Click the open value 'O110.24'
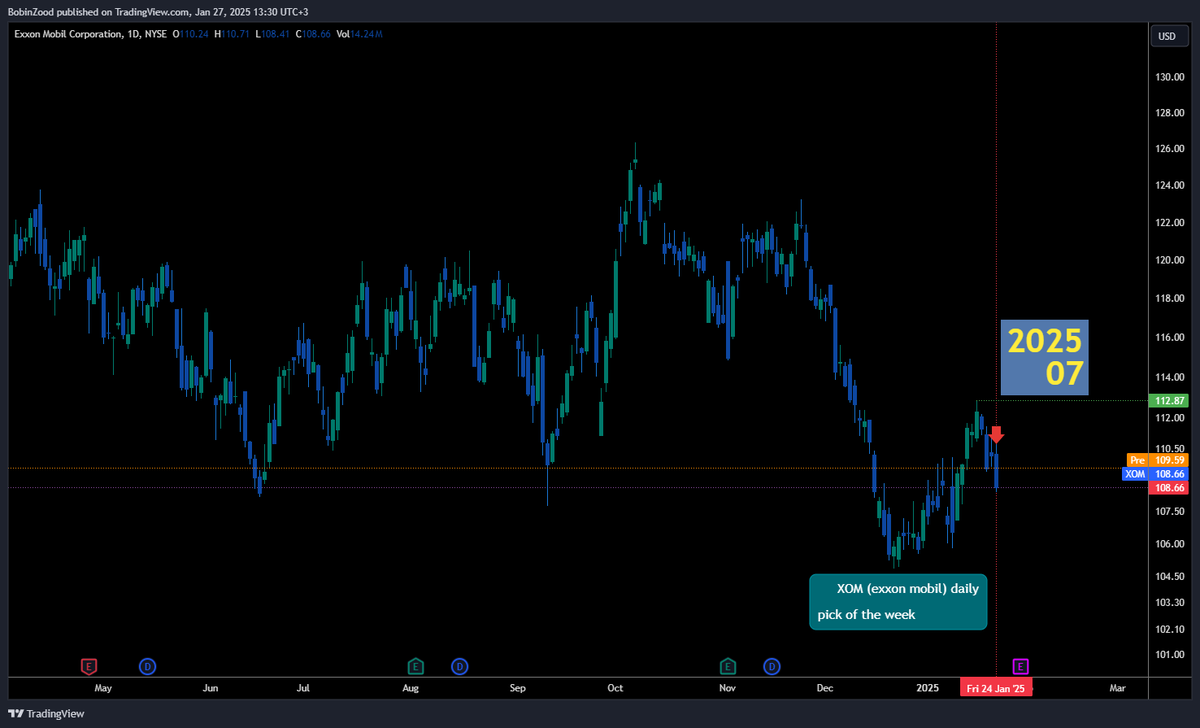 [x=190, y=34]
